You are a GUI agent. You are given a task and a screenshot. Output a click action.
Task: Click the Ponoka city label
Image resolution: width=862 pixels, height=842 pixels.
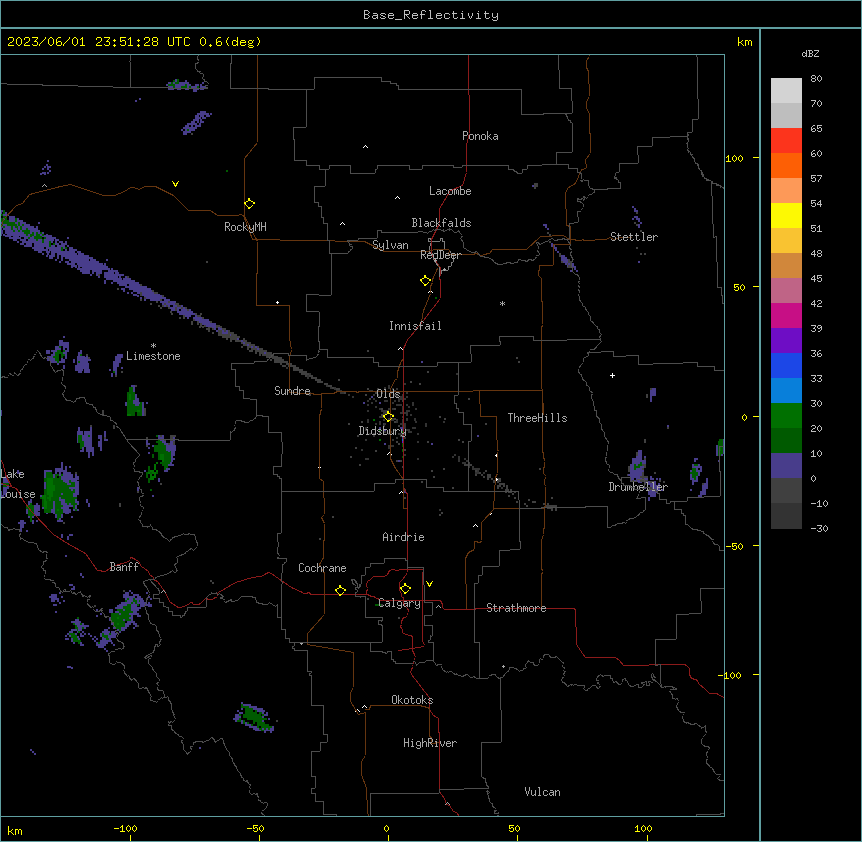click(x=480, y=136)
